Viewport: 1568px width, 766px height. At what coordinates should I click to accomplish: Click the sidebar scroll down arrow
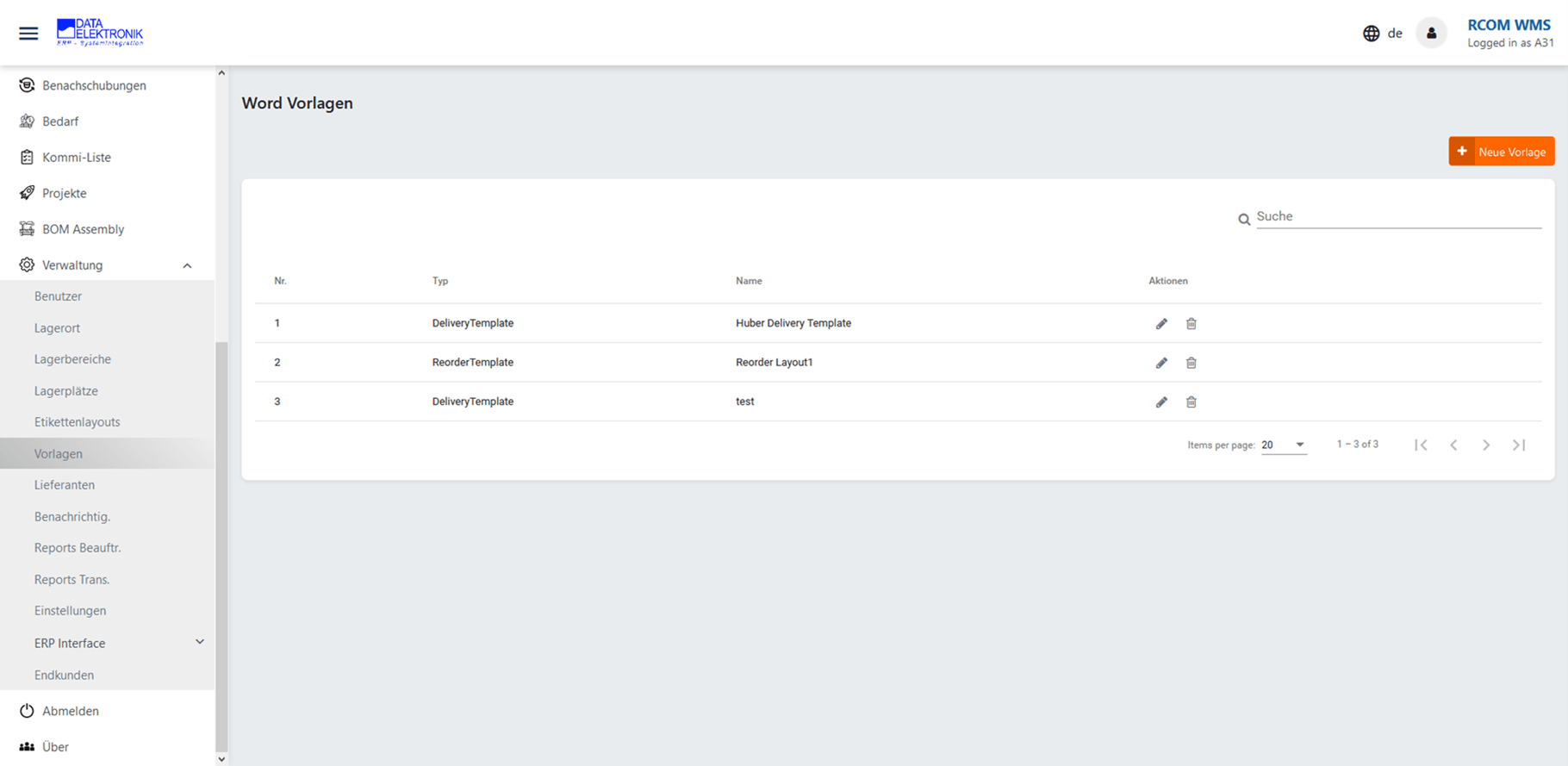pos(221,759)
